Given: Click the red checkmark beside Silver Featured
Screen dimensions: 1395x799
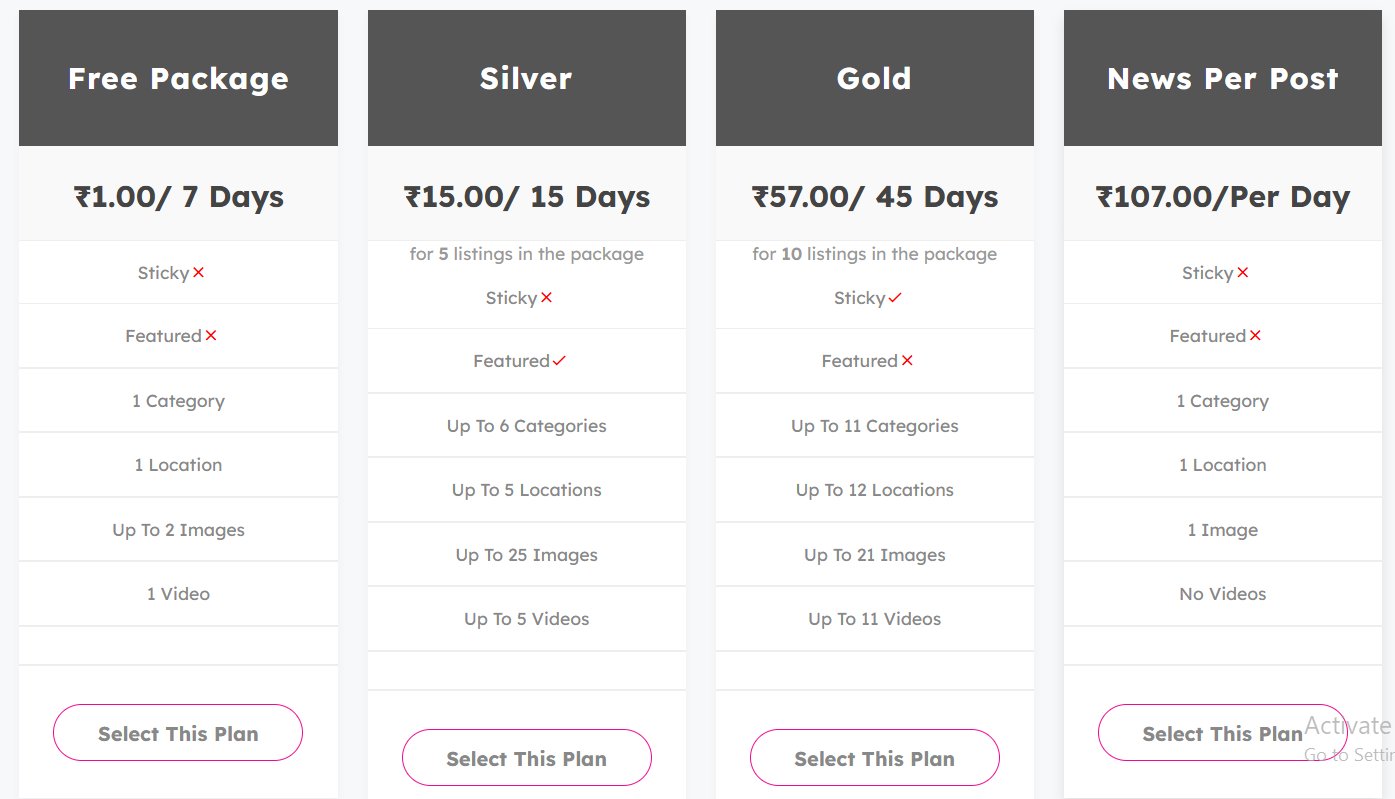Looking at the screenshot, I should [x=559, y=361].
